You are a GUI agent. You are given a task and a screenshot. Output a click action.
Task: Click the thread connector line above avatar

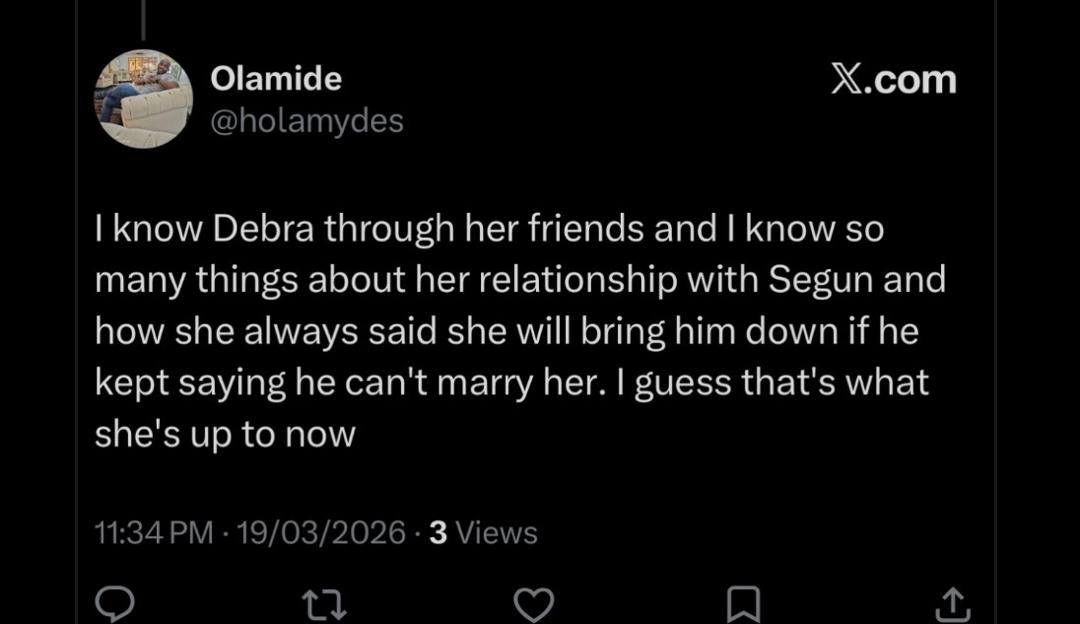(x=143, y=20)
